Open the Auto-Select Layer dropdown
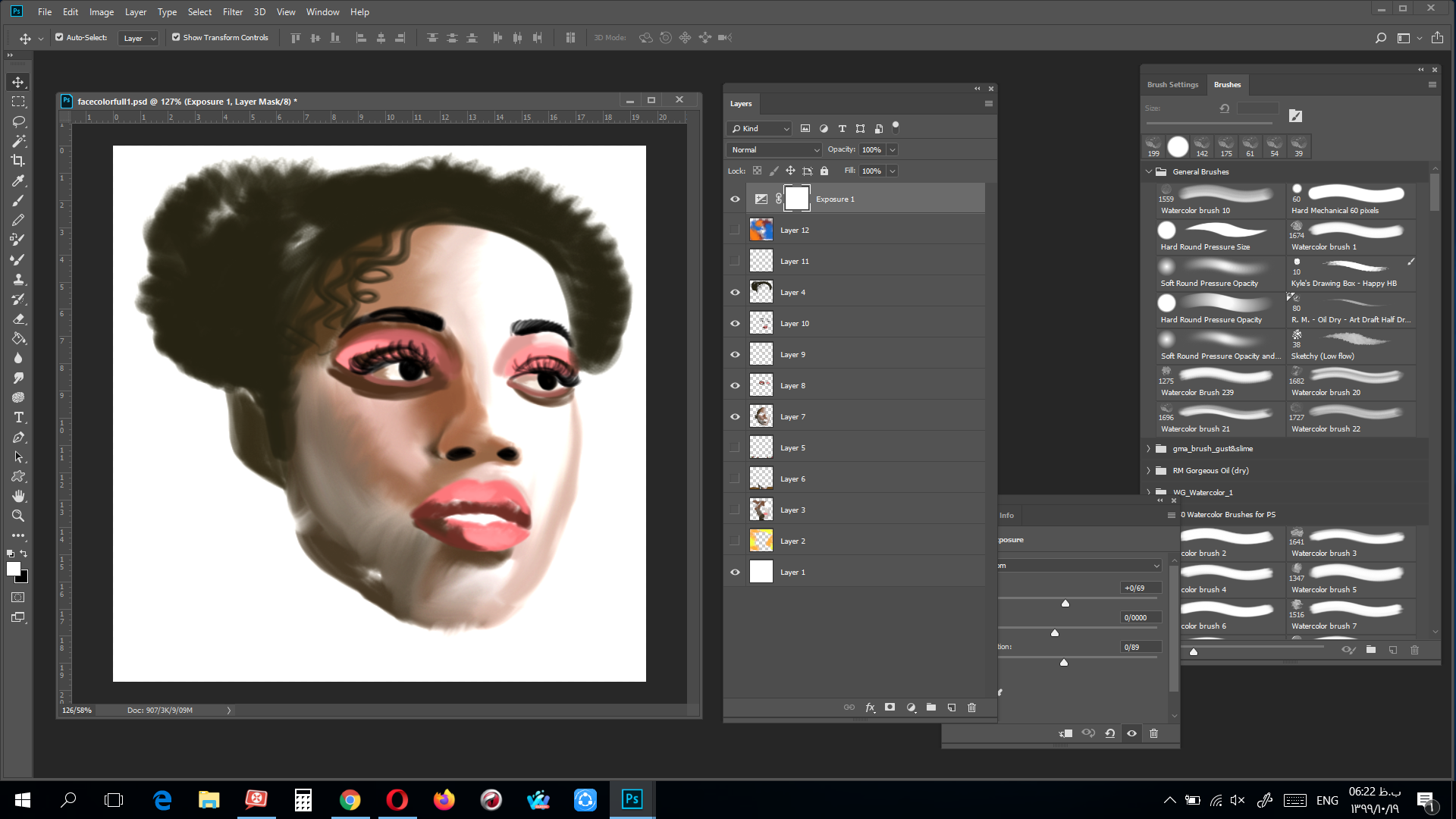 (x=139, y=38)
